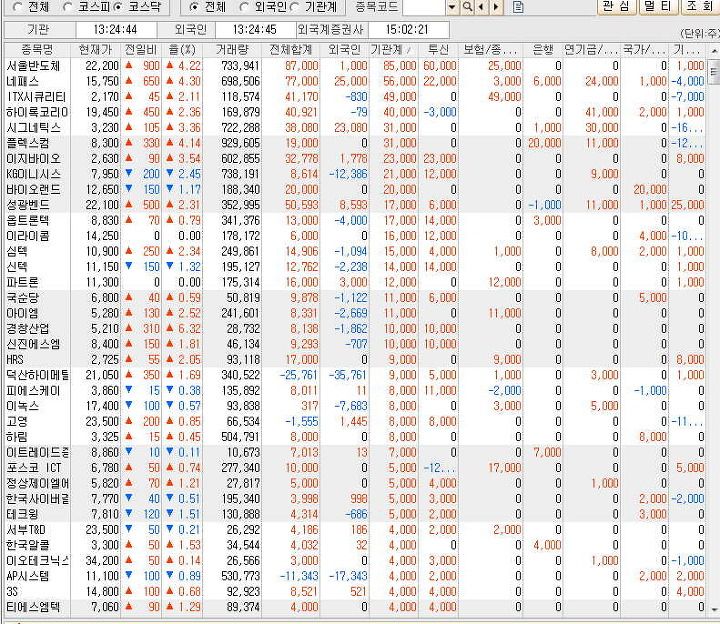This screenshot has width=720, height=624.
Task: Select the 이녹스 stock name
Action: [22, 406]
